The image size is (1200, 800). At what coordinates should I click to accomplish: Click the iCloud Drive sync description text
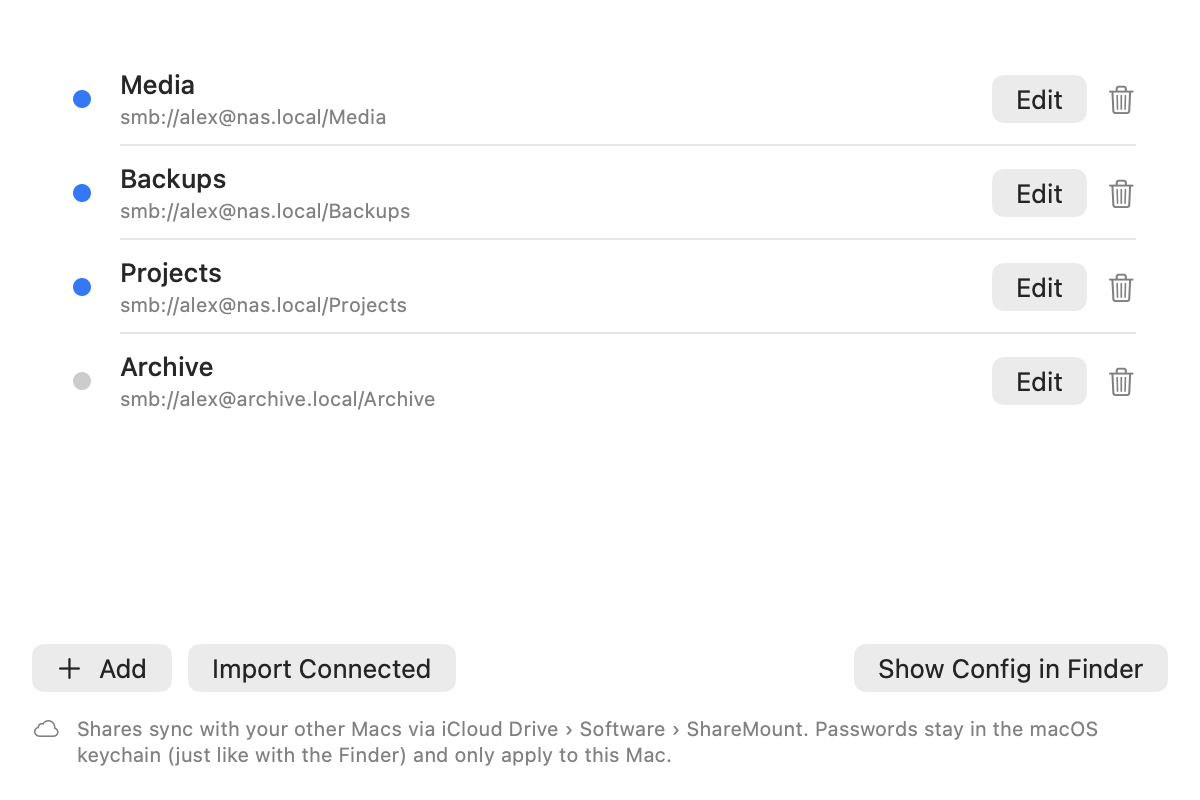pyautogui.click(x=587, y=742)
